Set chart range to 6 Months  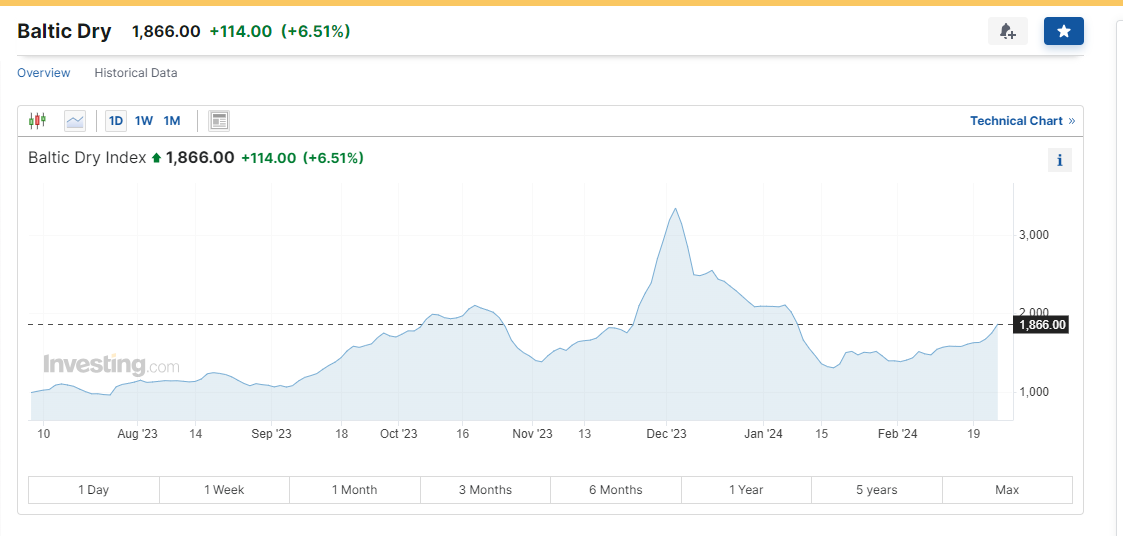[616, 490]
